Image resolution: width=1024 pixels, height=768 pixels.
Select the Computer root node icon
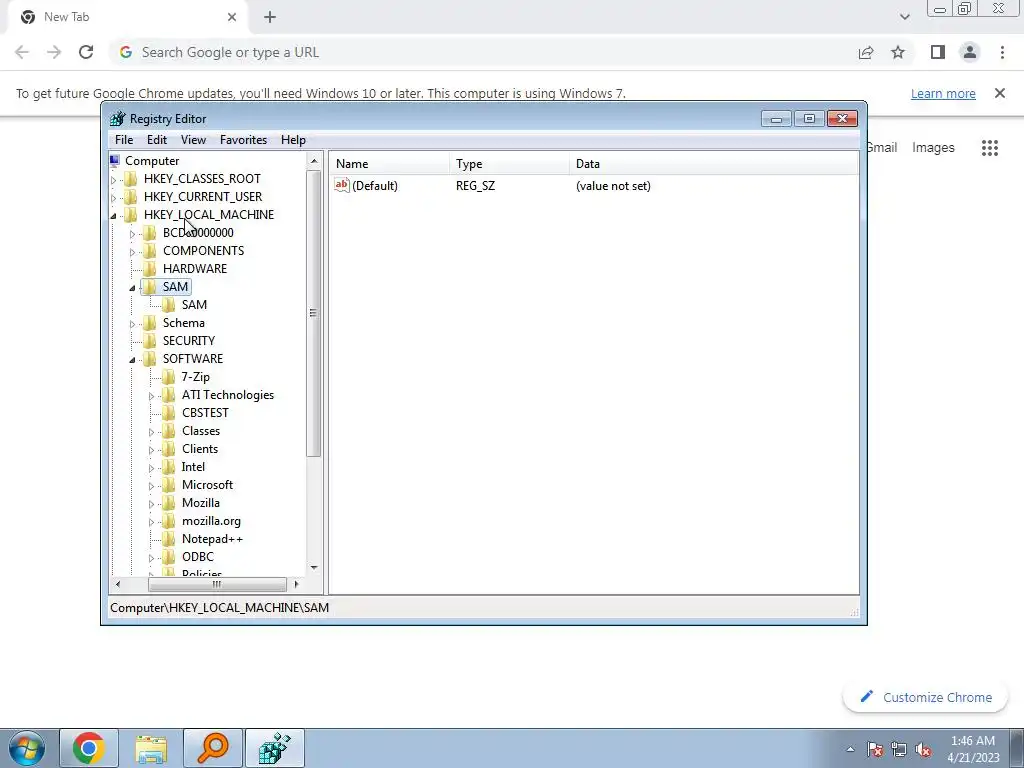pos(116,161)
